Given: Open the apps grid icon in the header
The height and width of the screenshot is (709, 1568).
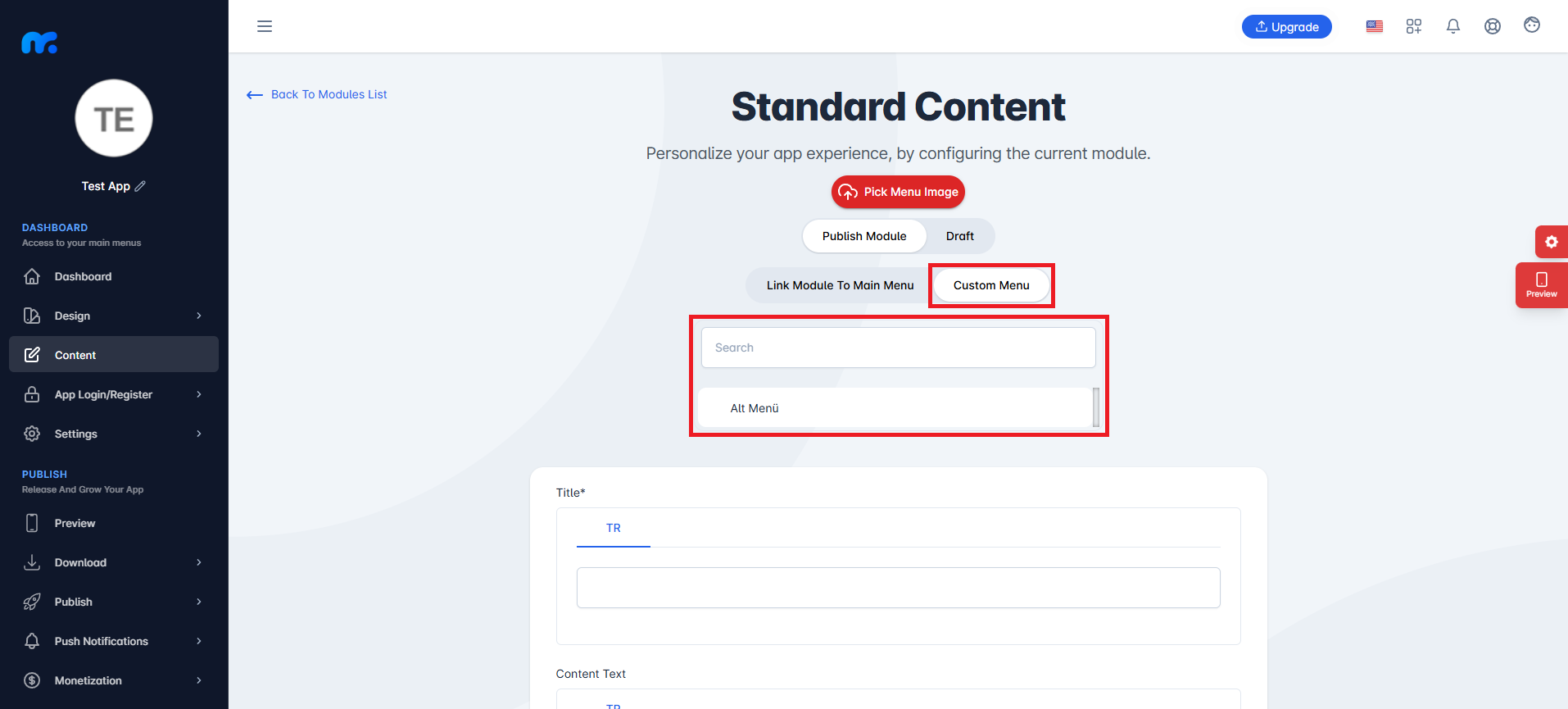Looking at the screenshot, I should tap(1414, 26).
